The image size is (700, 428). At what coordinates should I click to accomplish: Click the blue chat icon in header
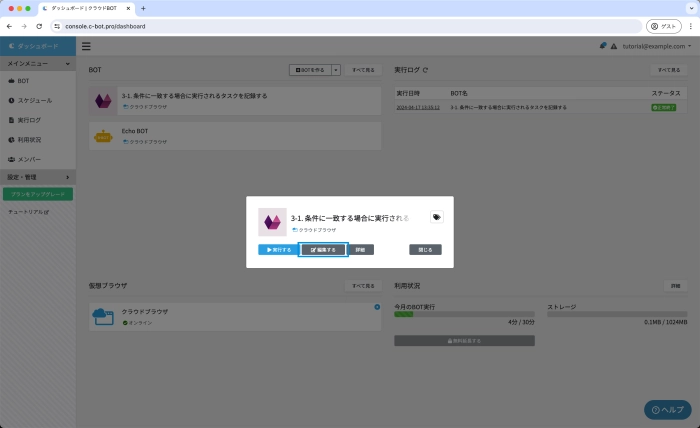(603, 46)
